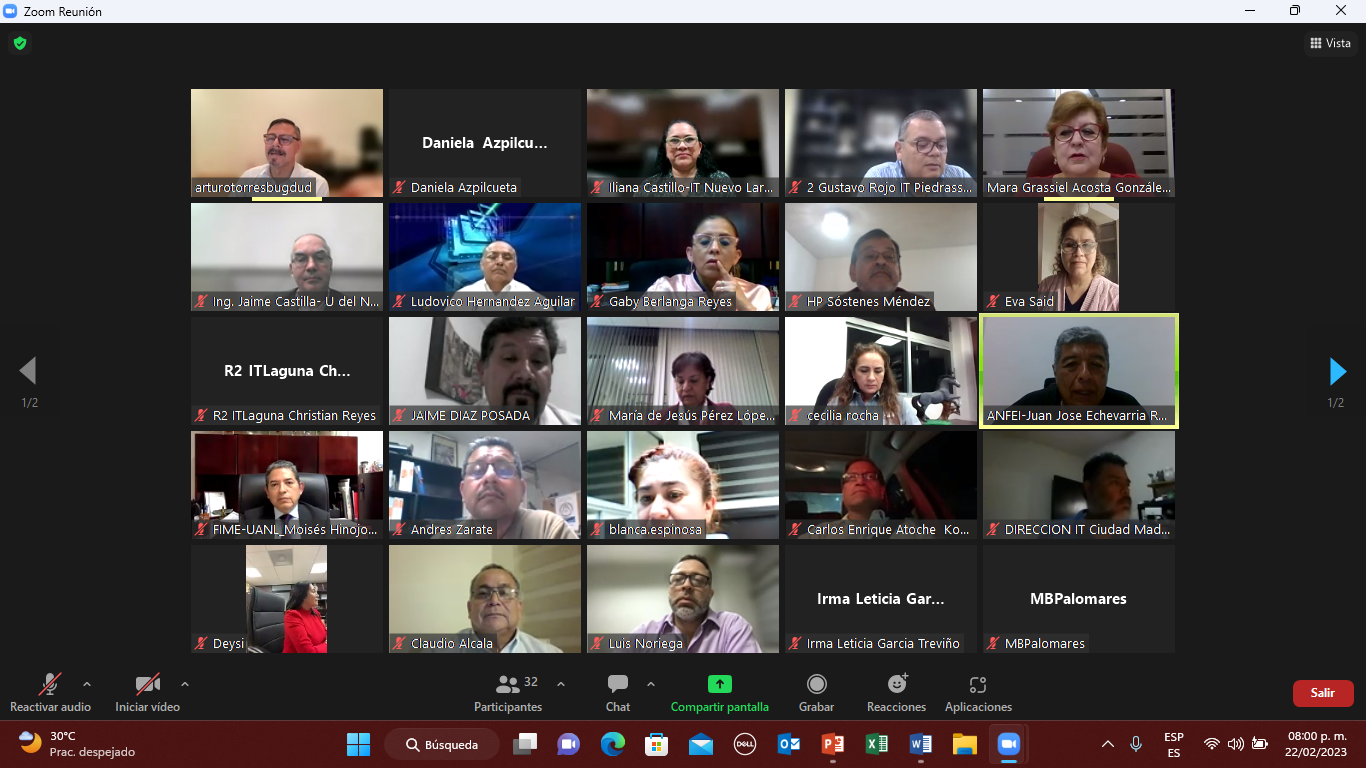
Task: Open Microsoft Edge from taskbar
Action: click(x=613, y=744)
